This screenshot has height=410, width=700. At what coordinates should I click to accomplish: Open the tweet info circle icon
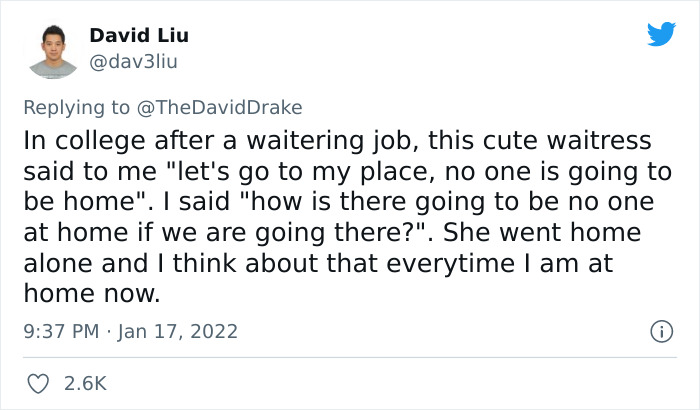[x=660, y=330]
